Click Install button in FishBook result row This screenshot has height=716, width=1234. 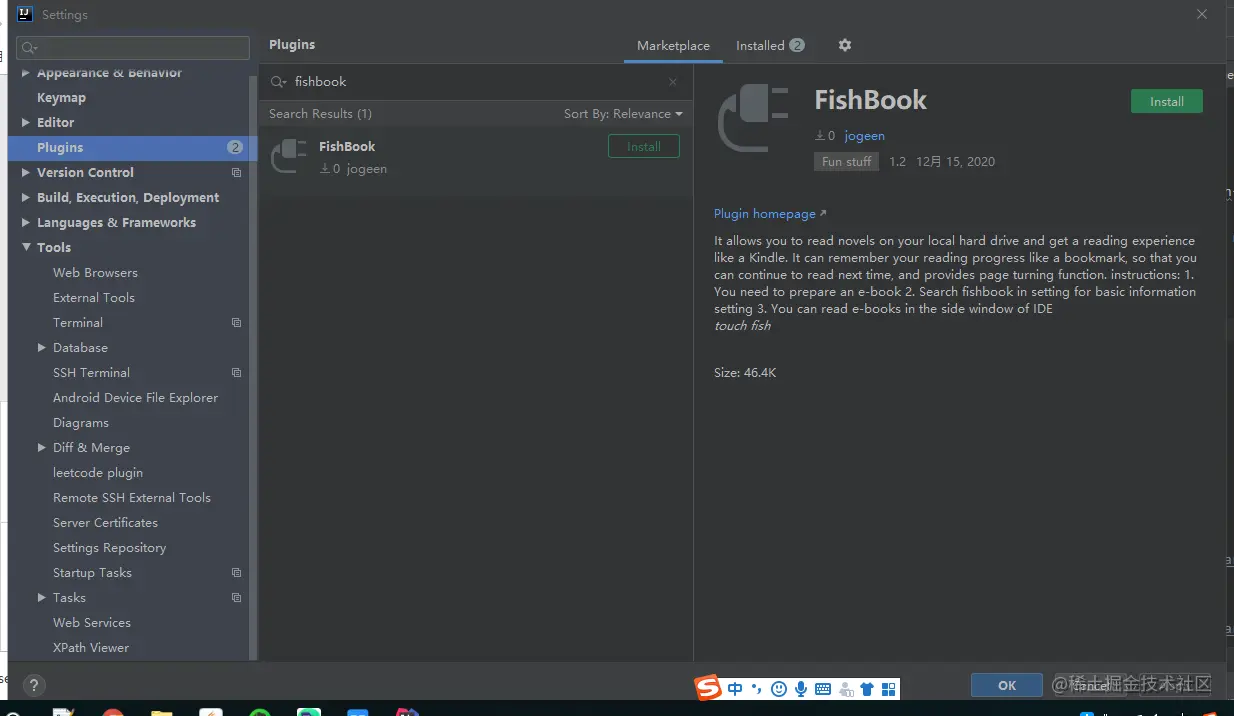(x=644, y=147)
